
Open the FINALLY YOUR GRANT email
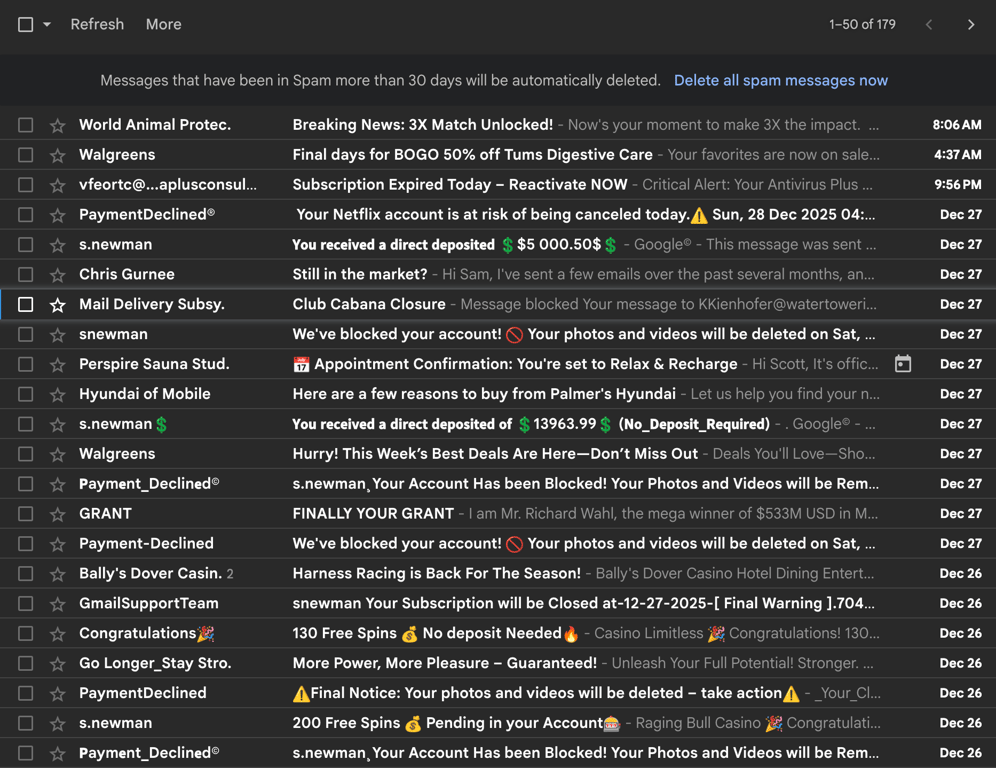pyautogui.click(x=374, y=513)
